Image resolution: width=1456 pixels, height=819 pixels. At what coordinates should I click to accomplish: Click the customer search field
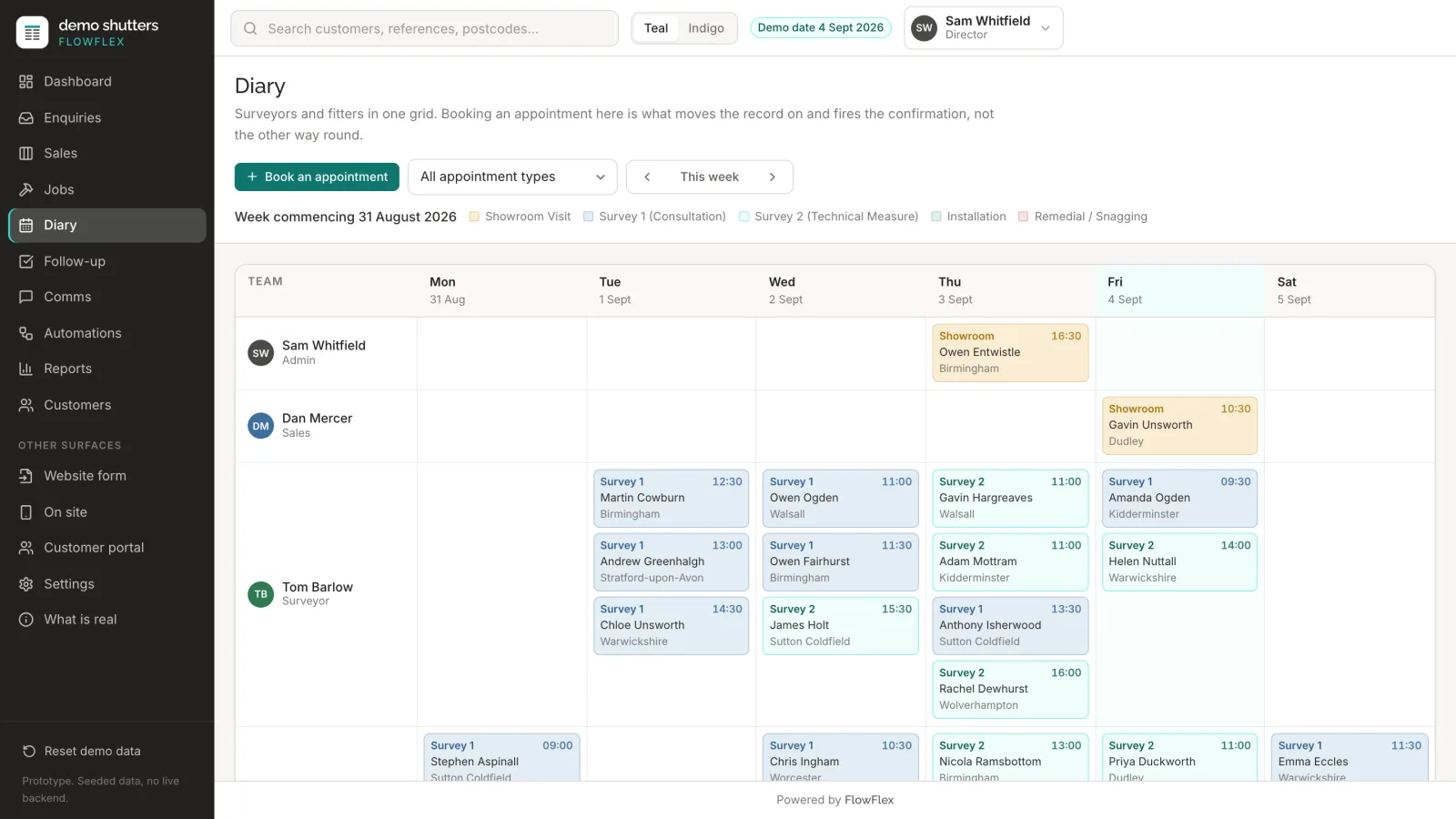pyautogui.click(x=425, y=28)
